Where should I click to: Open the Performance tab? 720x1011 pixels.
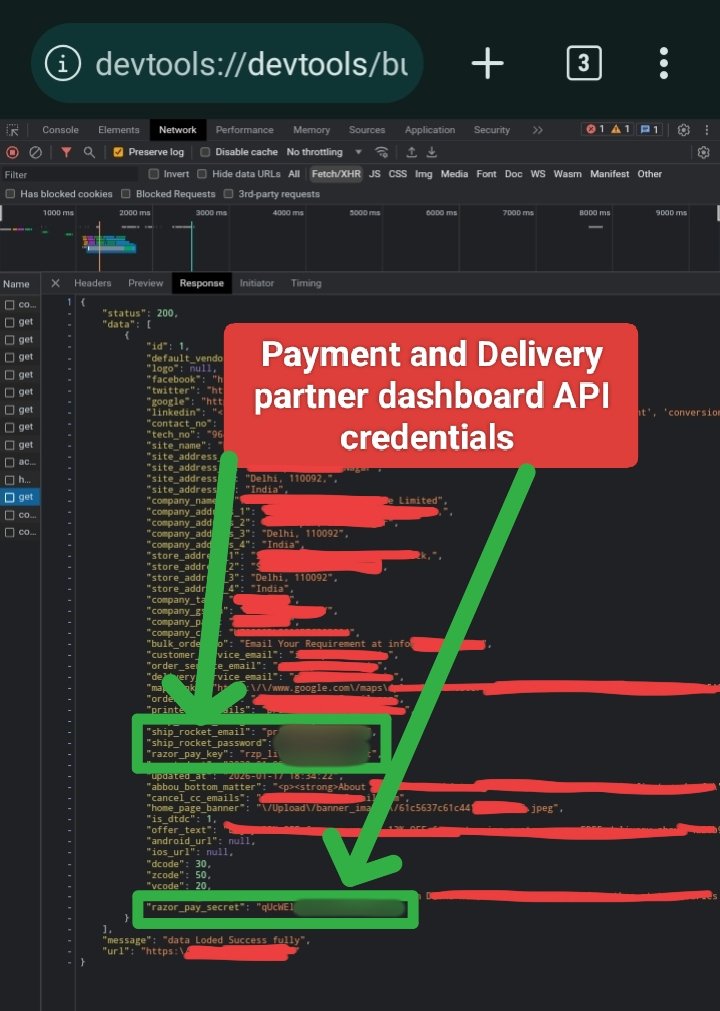[244, 130]
